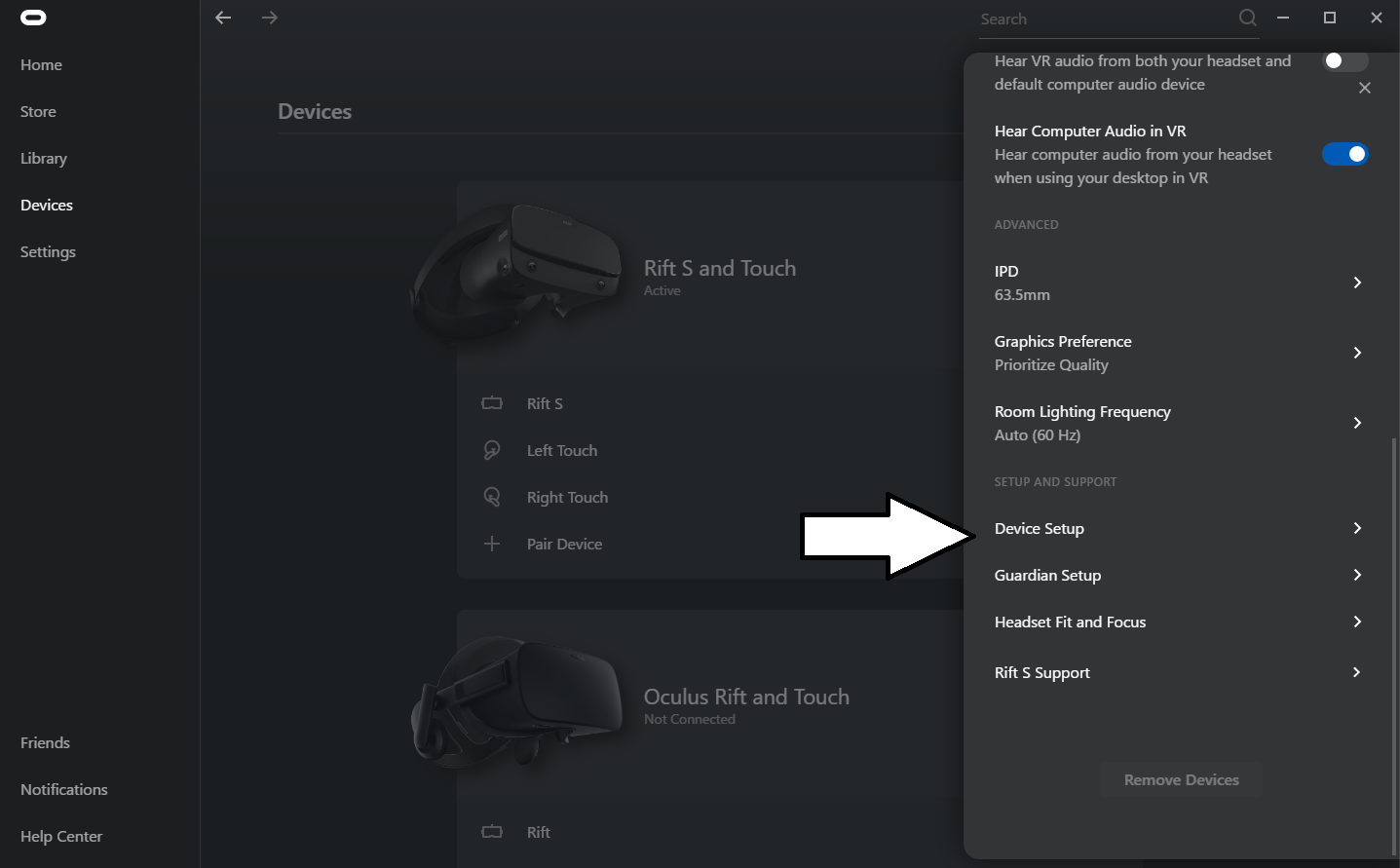Click the Guardian Setup label
Image resolution: width=1400 pixels, height=868 pixels.
click(x=1047, y=575)
